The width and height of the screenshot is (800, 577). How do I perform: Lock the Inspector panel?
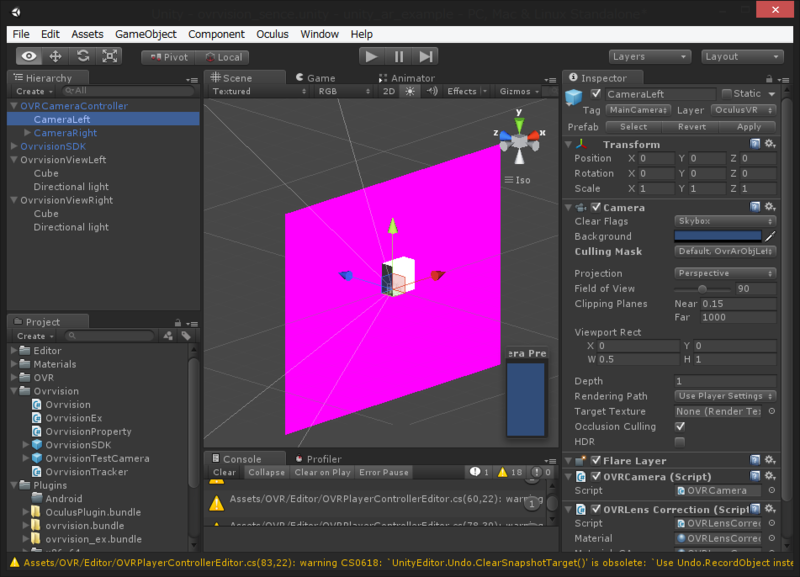point(769,79)
